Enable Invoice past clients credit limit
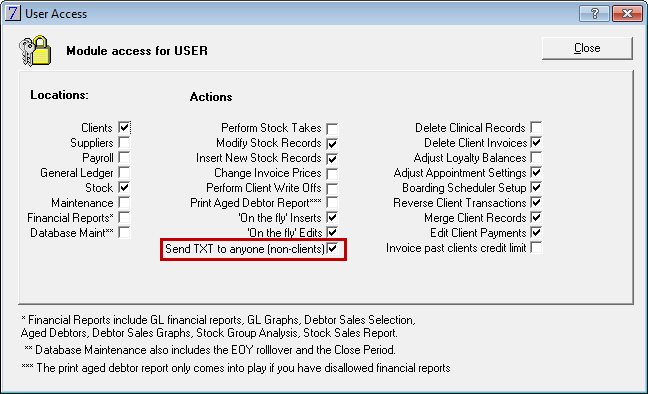 536,248
